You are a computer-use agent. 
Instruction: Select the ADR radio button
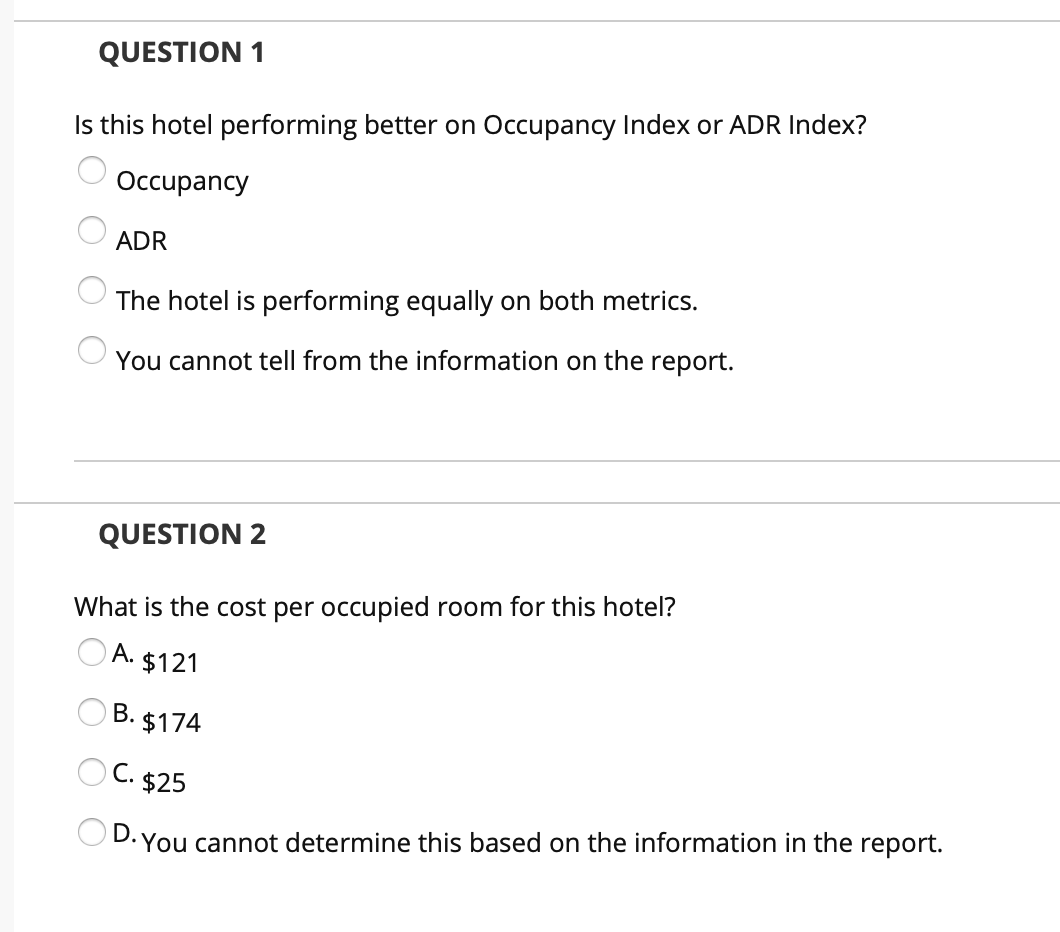[x=90, y=231]
